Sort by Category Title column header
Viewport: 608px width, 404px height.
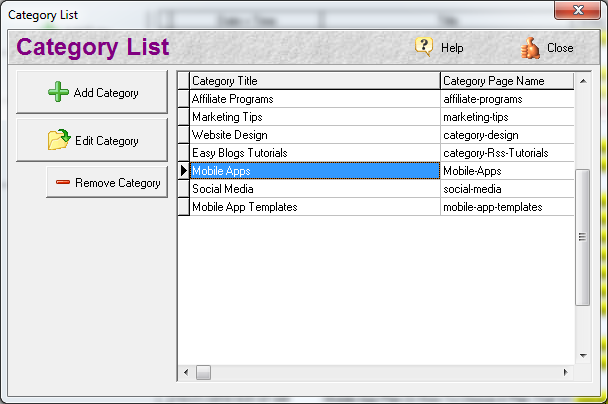click(315, 81)
